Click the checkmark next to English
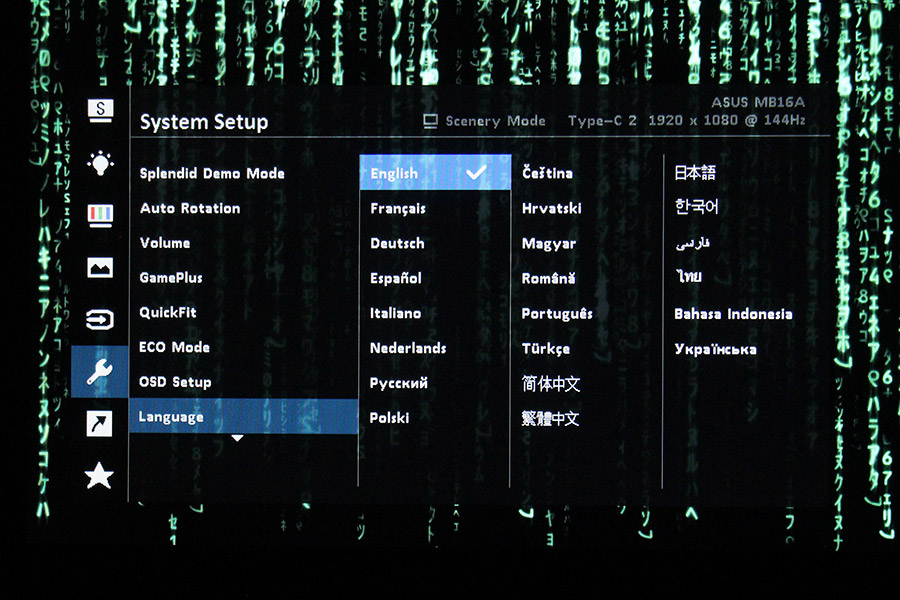The height and width of the screenshot is (600, 900). tap(476, 172)
